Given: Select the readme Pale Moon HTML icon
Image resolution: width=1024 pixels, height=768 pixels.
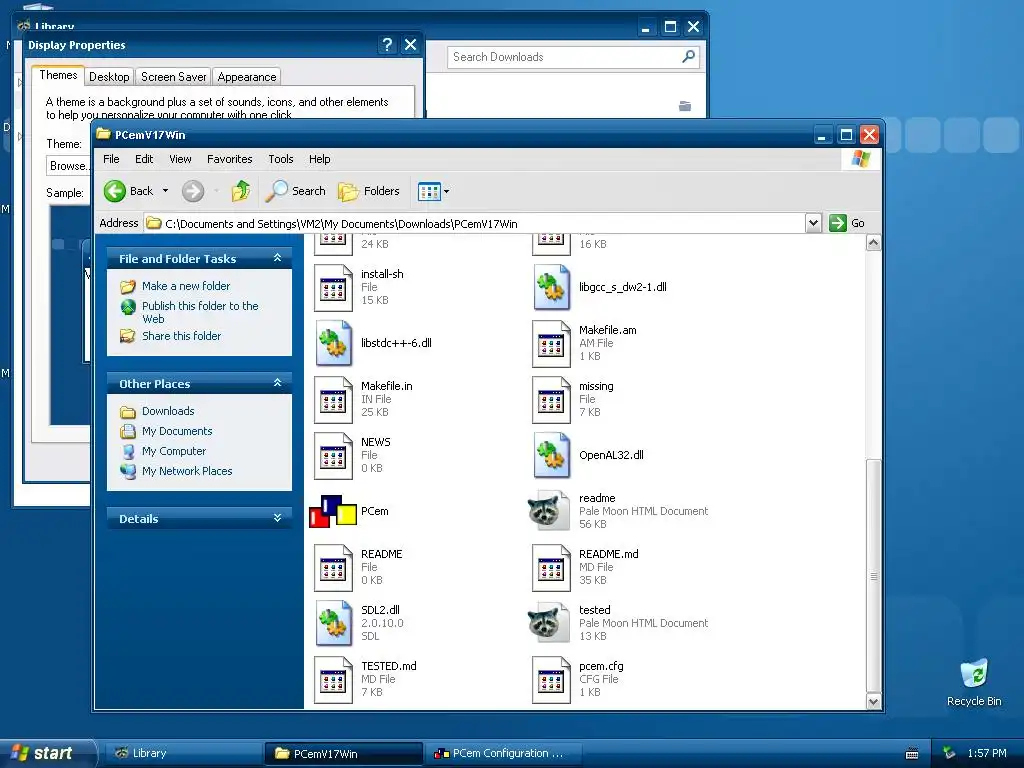Looking at the screenshot, I should pyautogui.click(x=549, y=511).
